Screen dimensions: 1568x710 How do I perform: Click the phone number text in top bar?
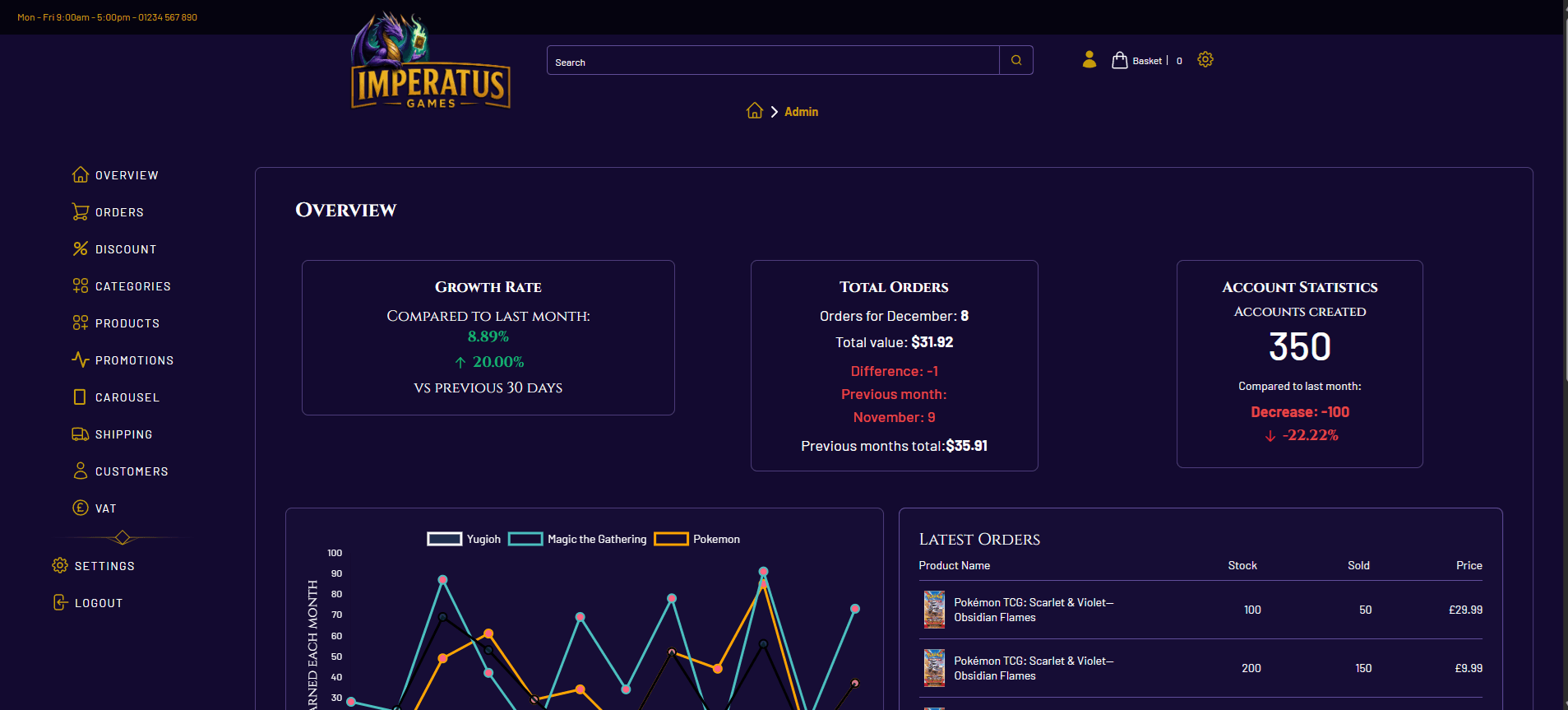click(x=168, y=17)
